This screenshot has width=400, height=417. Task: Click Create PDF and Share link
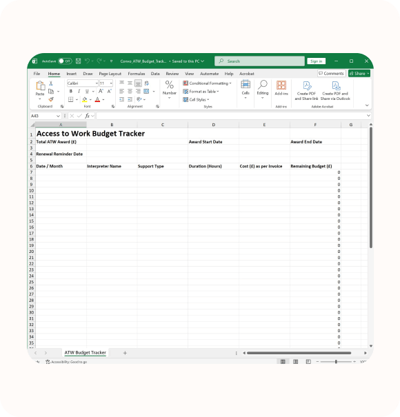pyautogui.click(x=306, y=90)
